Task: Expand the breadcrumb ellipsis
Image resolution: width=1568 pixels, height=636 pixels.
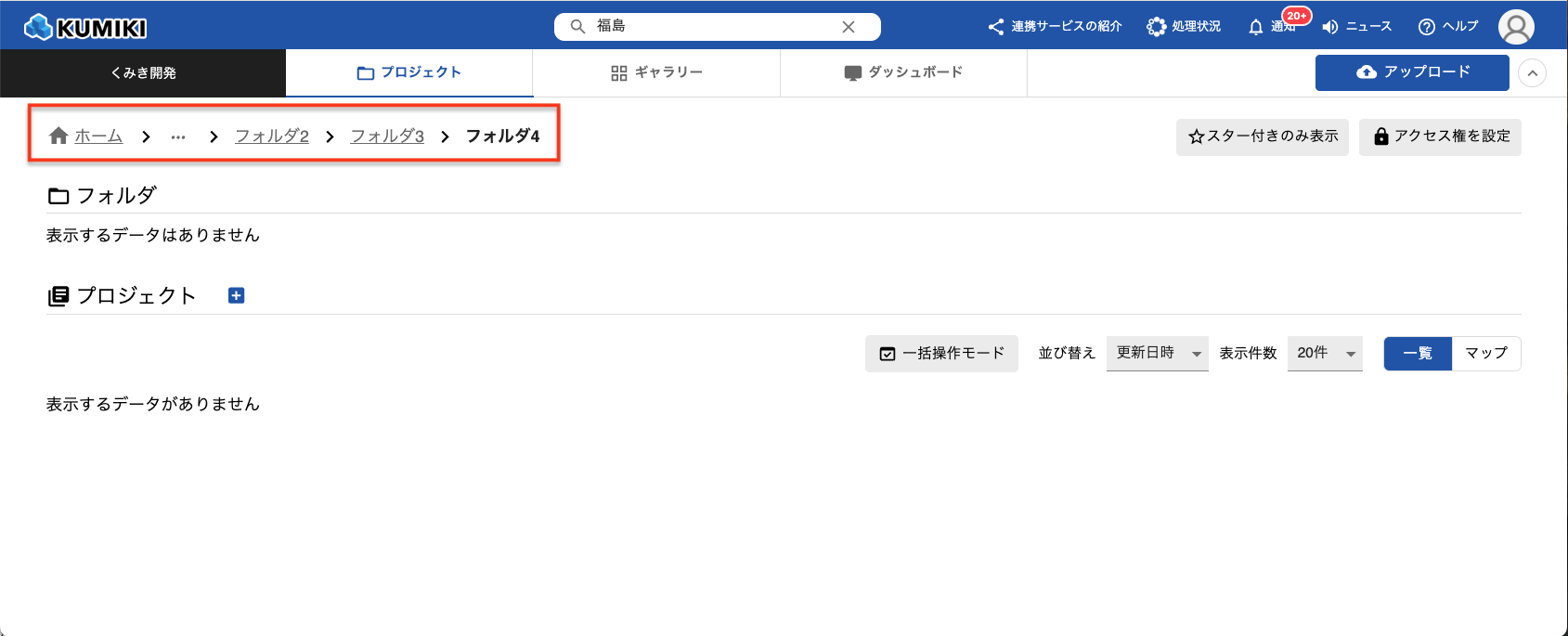Action: 178,136
